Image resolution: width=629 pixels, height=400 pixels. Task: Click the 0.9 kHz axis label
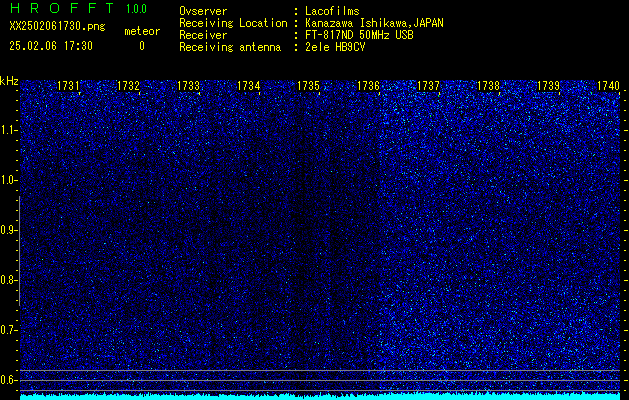click(x=7, y=230)
